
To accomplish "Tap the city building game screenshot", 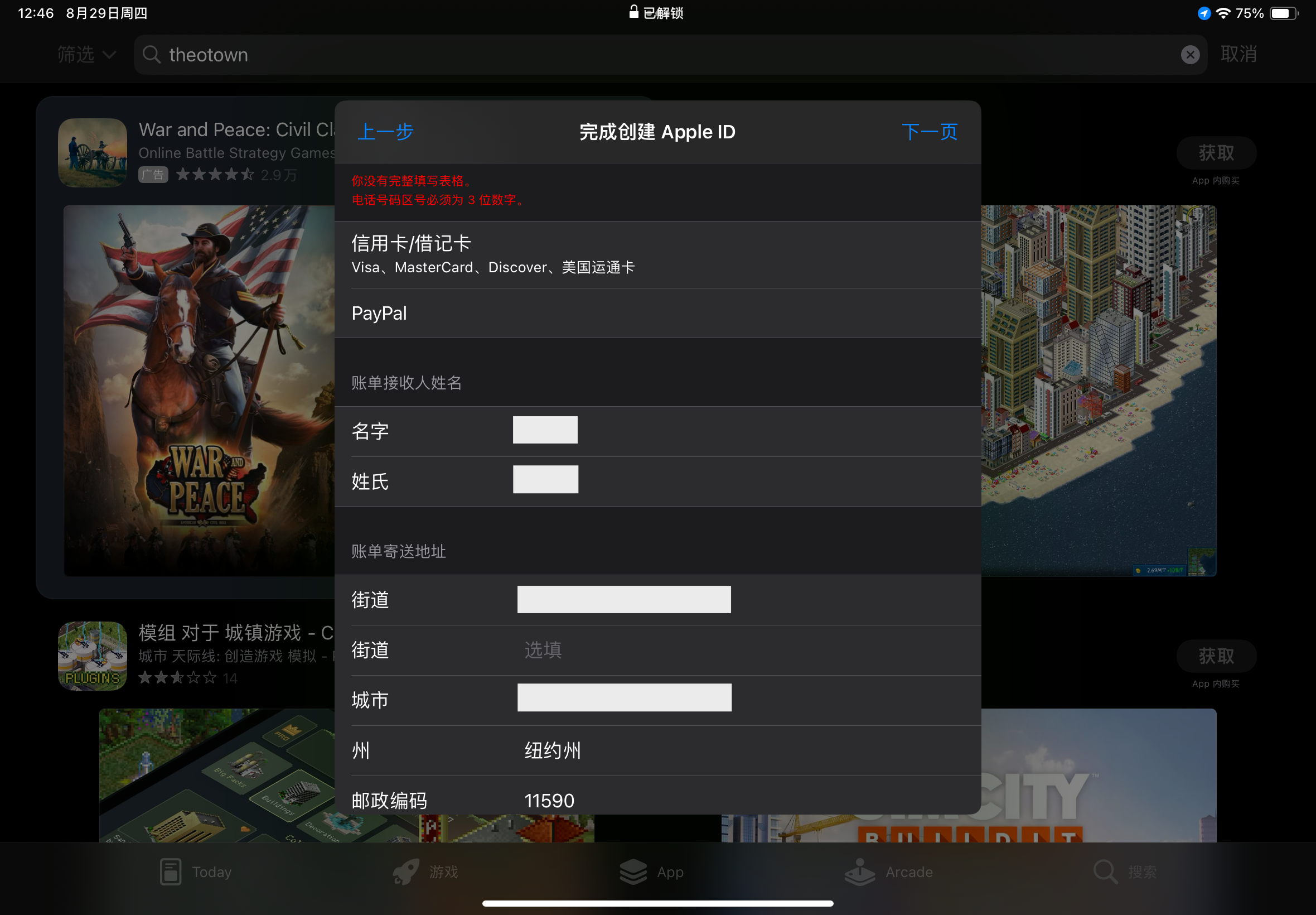I will 1098,390.
